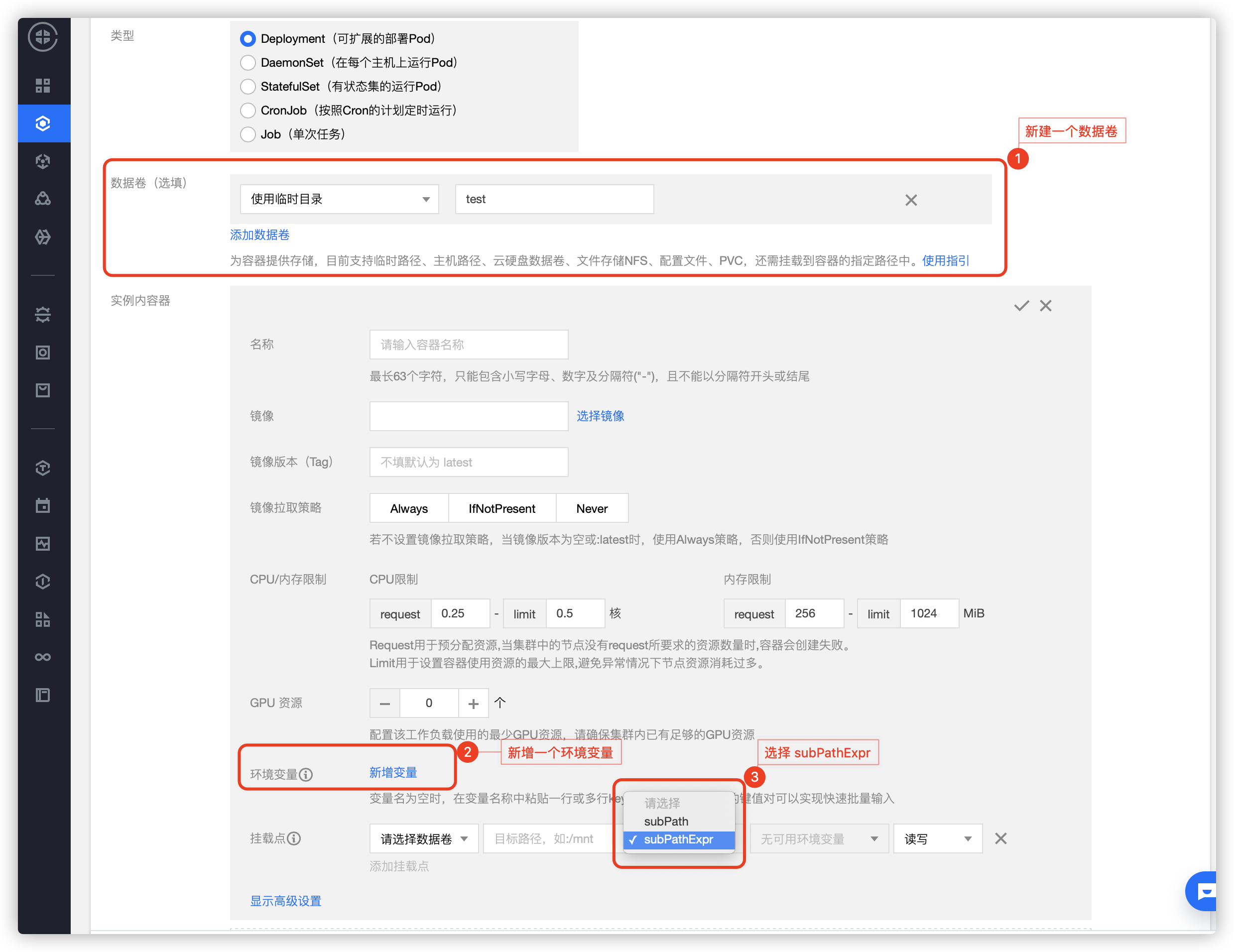The image size is (1234, 952).
Task: Click the squares-and-triangle sidebar icon
Action: [43, 619]
